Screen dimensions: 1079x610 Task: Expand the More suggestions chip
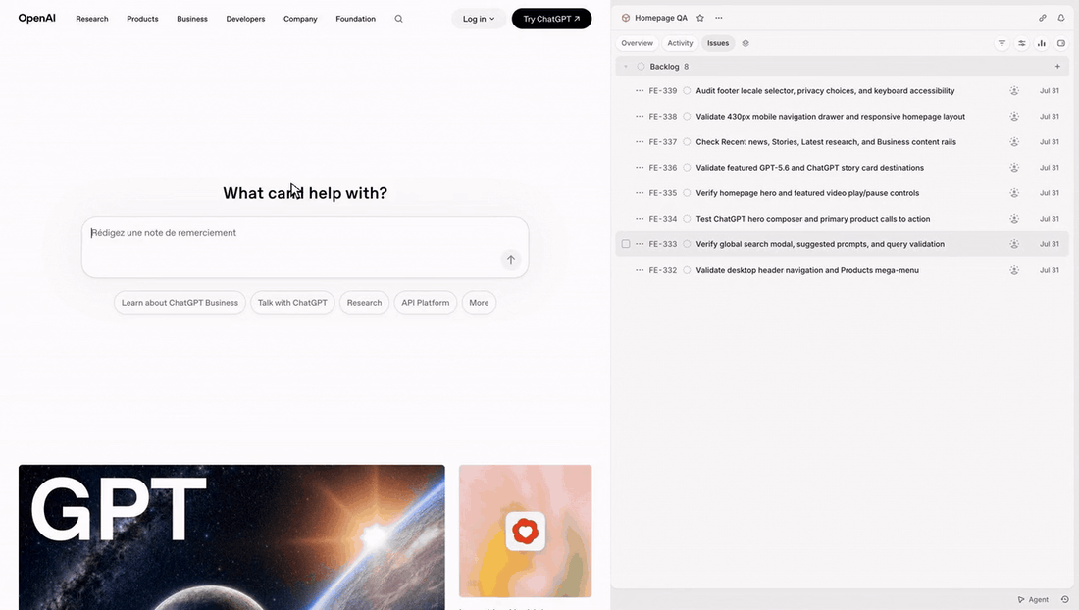[x=478, y=302]
